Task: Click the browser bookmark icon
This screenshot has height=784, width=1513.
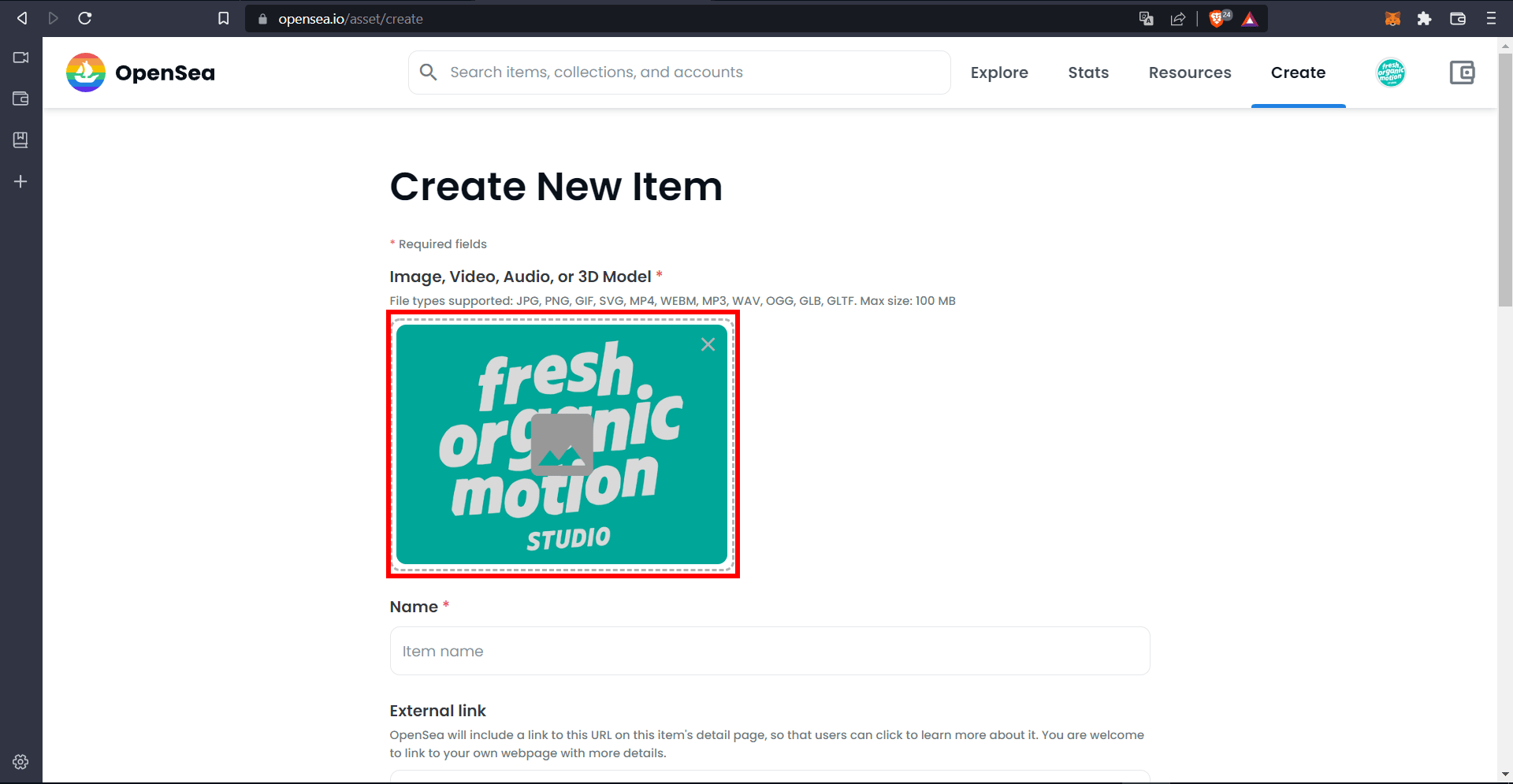Action: (x=224, y=18)
